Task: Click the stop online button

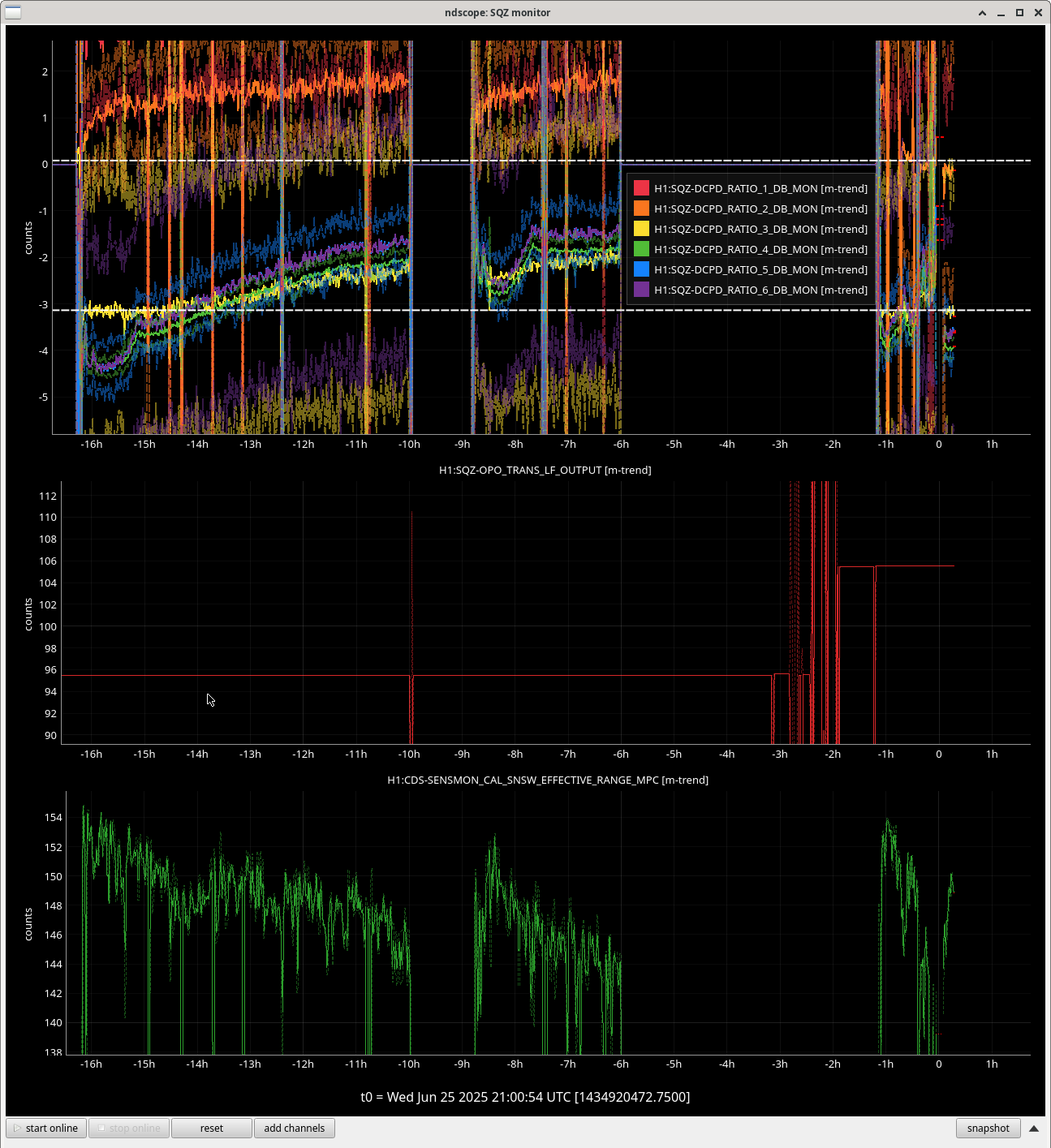Action: click(129, 1128)
